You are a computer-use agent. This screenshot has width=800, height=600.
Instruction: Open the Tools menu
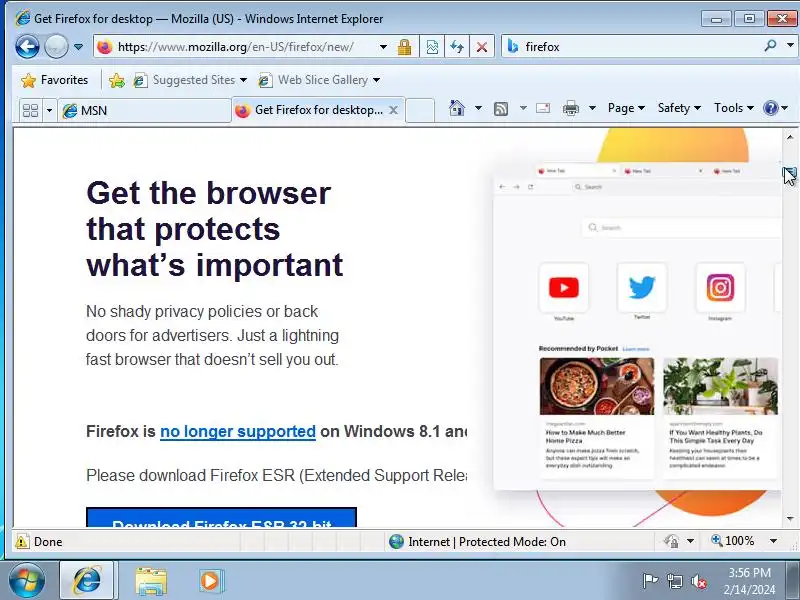tap(734, 108)
